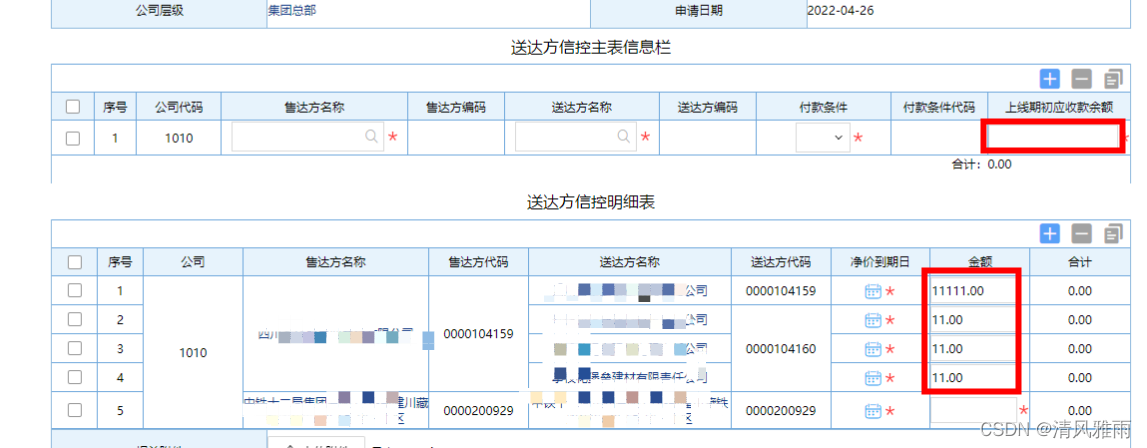Check the select-all box in the detail table header

pos(75,261)
